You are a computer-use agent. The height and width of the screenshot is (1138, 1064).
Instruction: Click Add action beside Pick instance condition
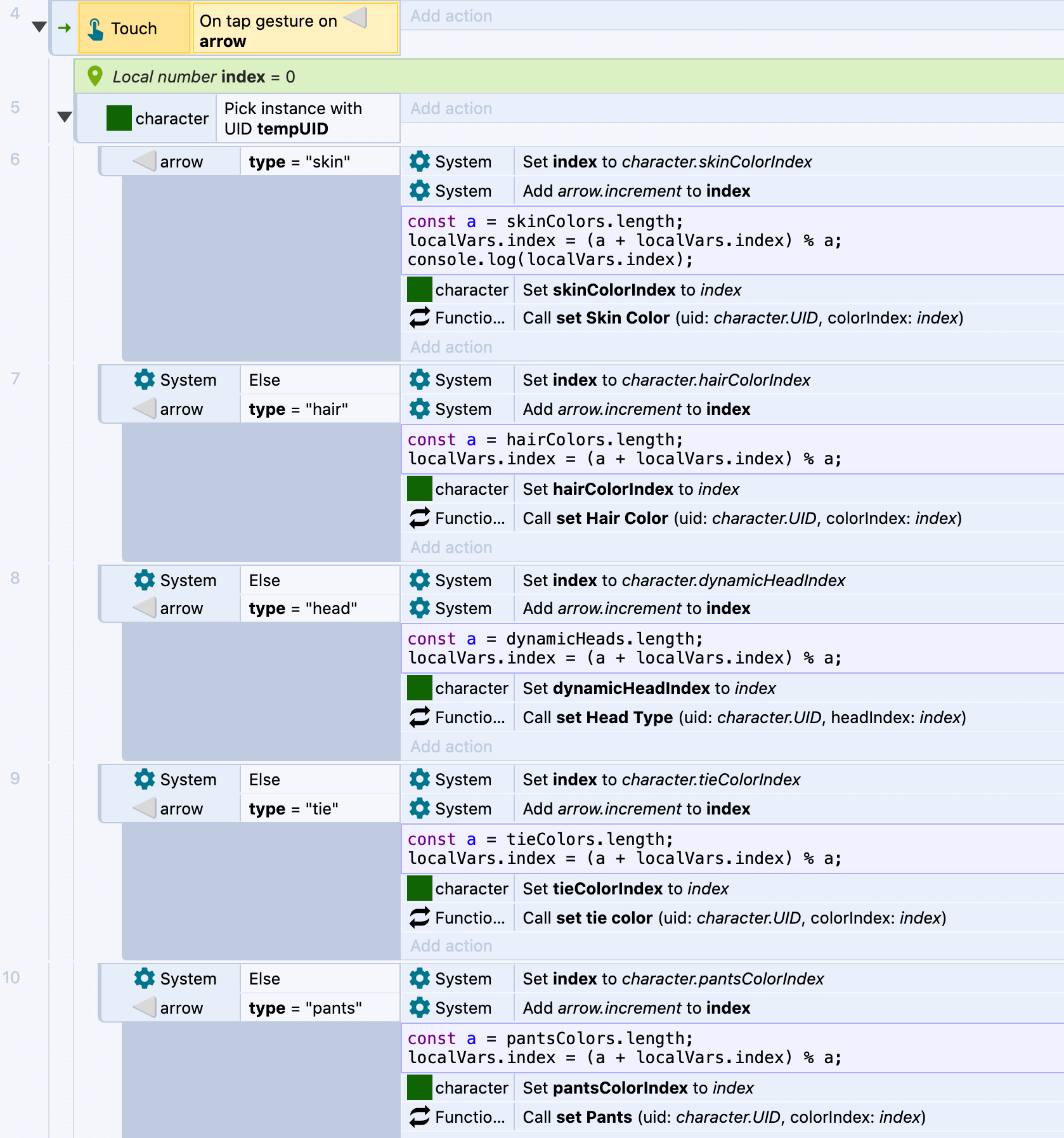[x=451, y=108]
